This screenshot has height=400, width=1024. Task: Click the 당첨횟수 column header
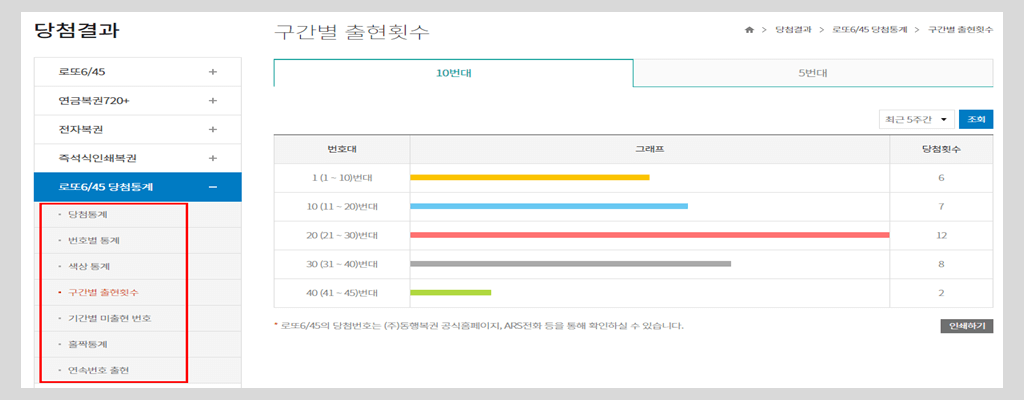941,149
